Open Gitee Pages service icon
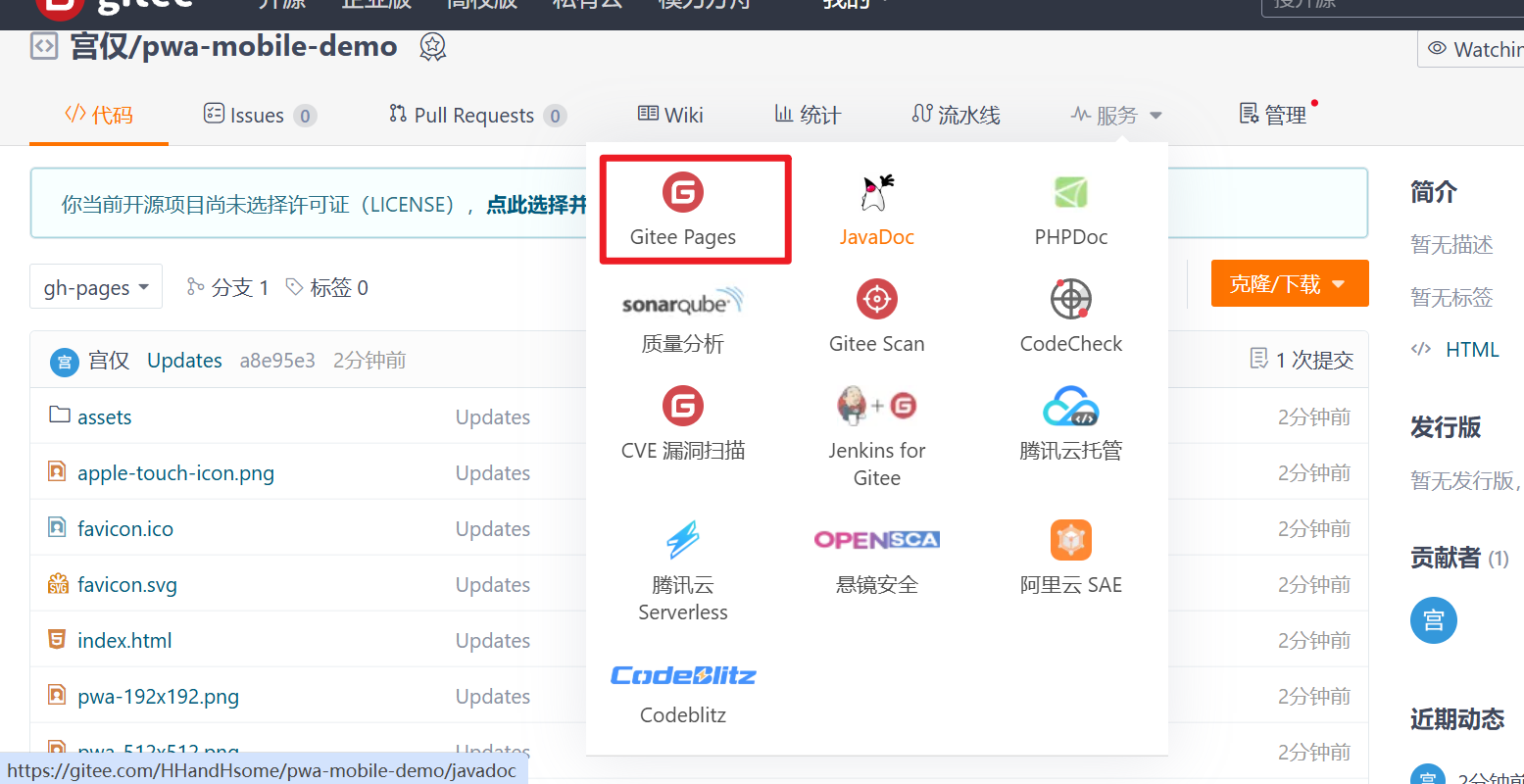Viewport: 1524px width, 784px height. (x=683, y=193)
